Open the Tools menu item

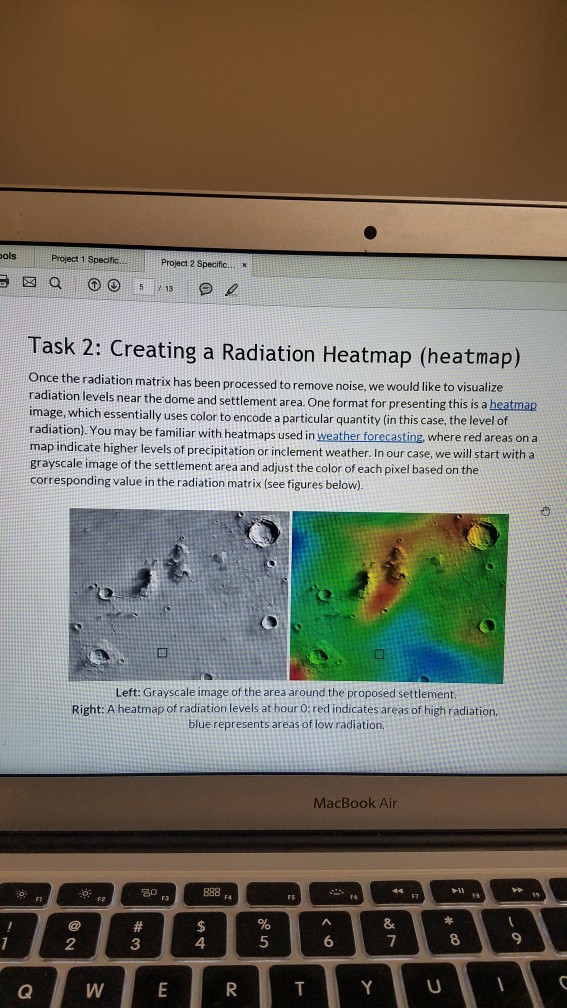(8, 255)
